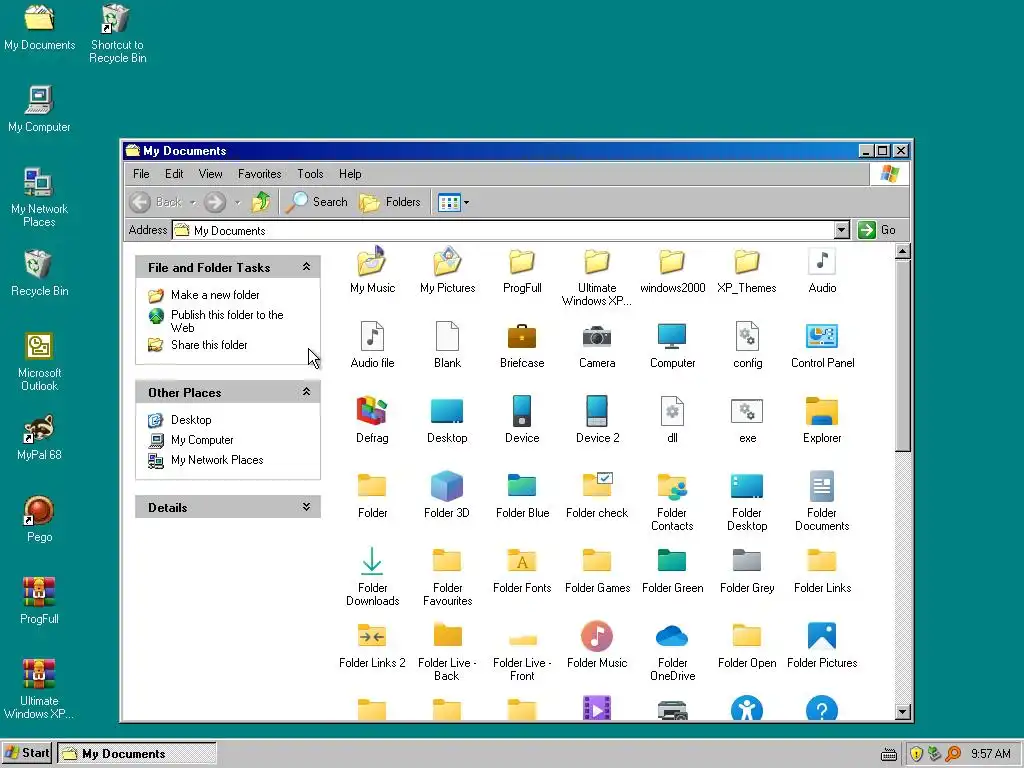Select the config file icon

pyautogui.click(x=747, y=337)
